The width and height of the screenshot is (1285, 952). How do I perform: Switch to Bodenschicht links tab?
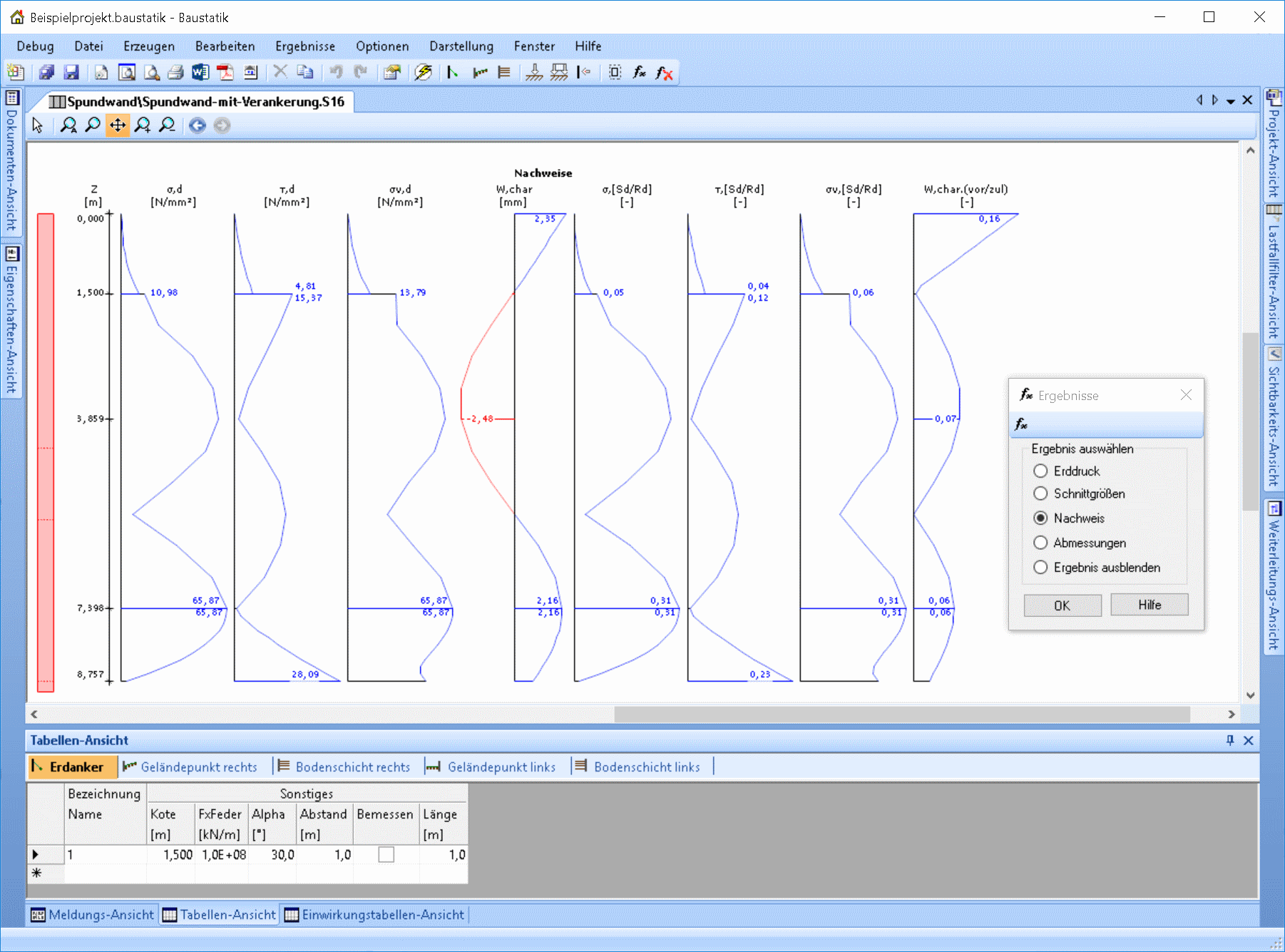[x=638, y=767]
